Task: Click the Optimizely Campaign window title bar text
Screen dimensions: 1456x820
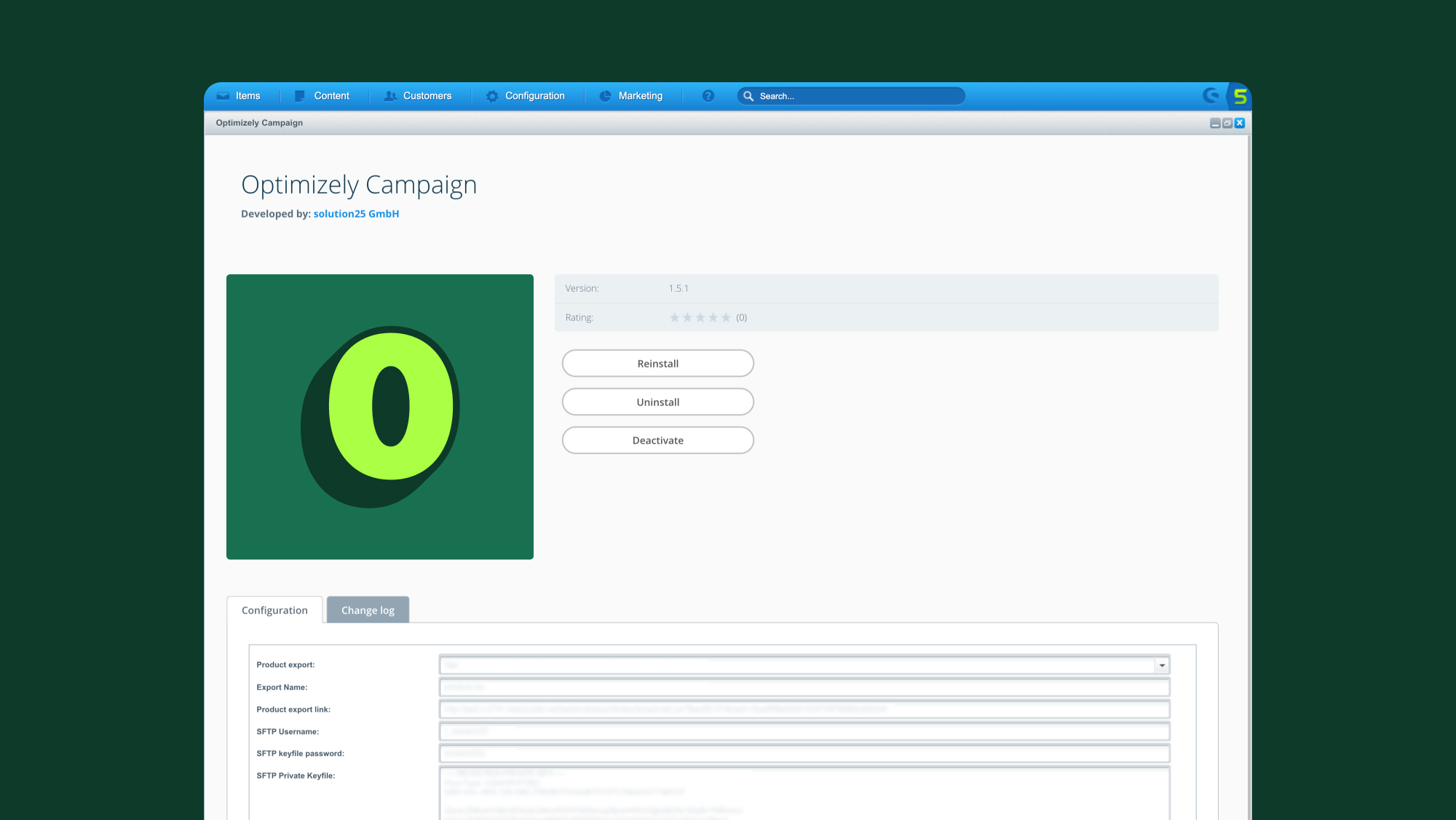Action: click(x=259, y=123)
